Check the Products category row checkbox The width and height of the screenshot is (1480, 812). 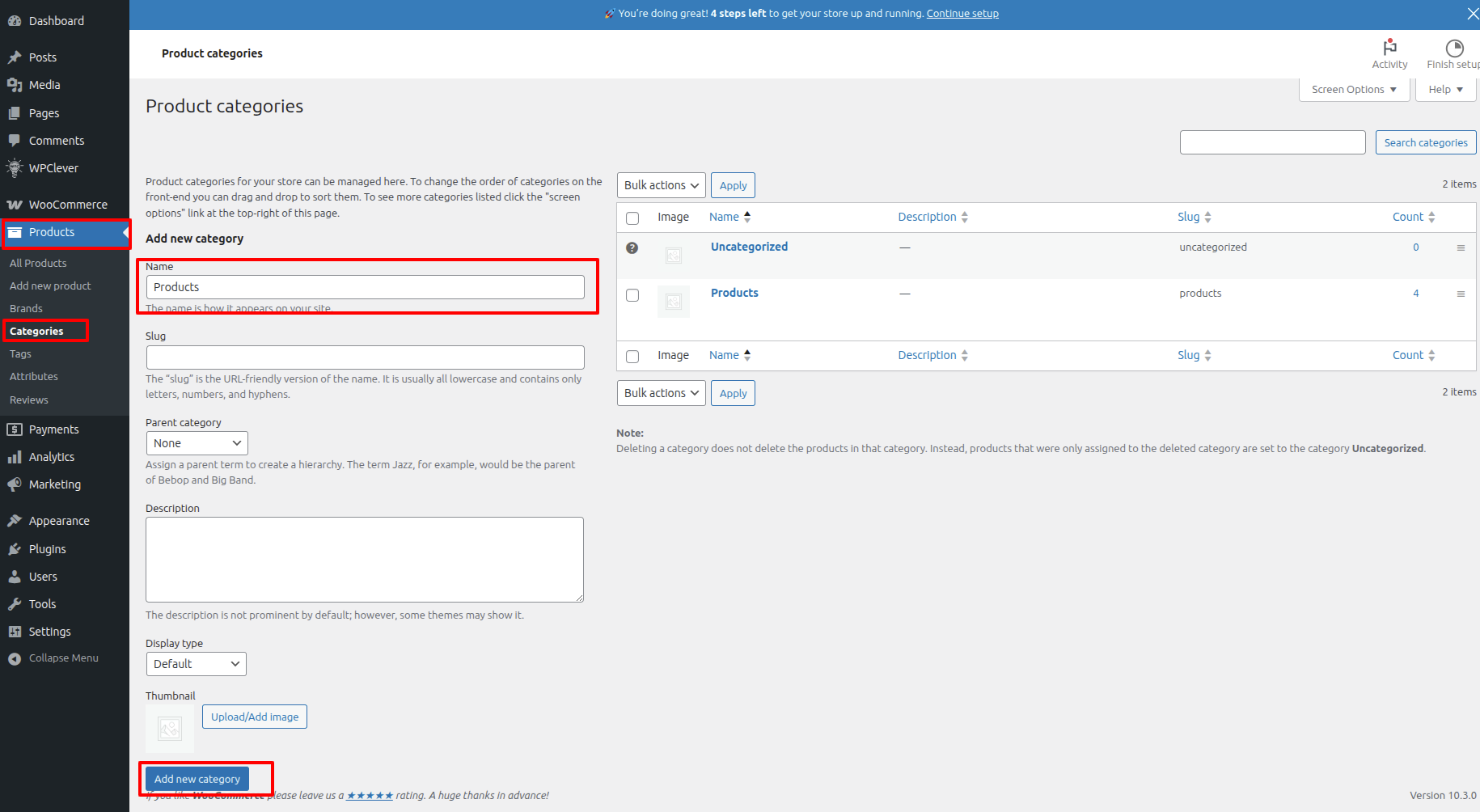tap(632, 295)
